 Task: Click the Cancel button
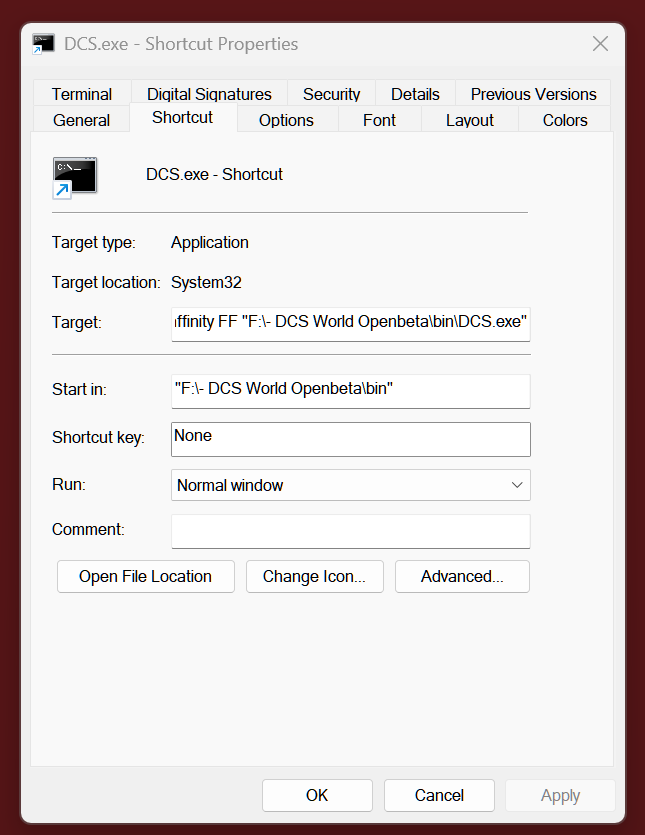(x=439, y=795)
